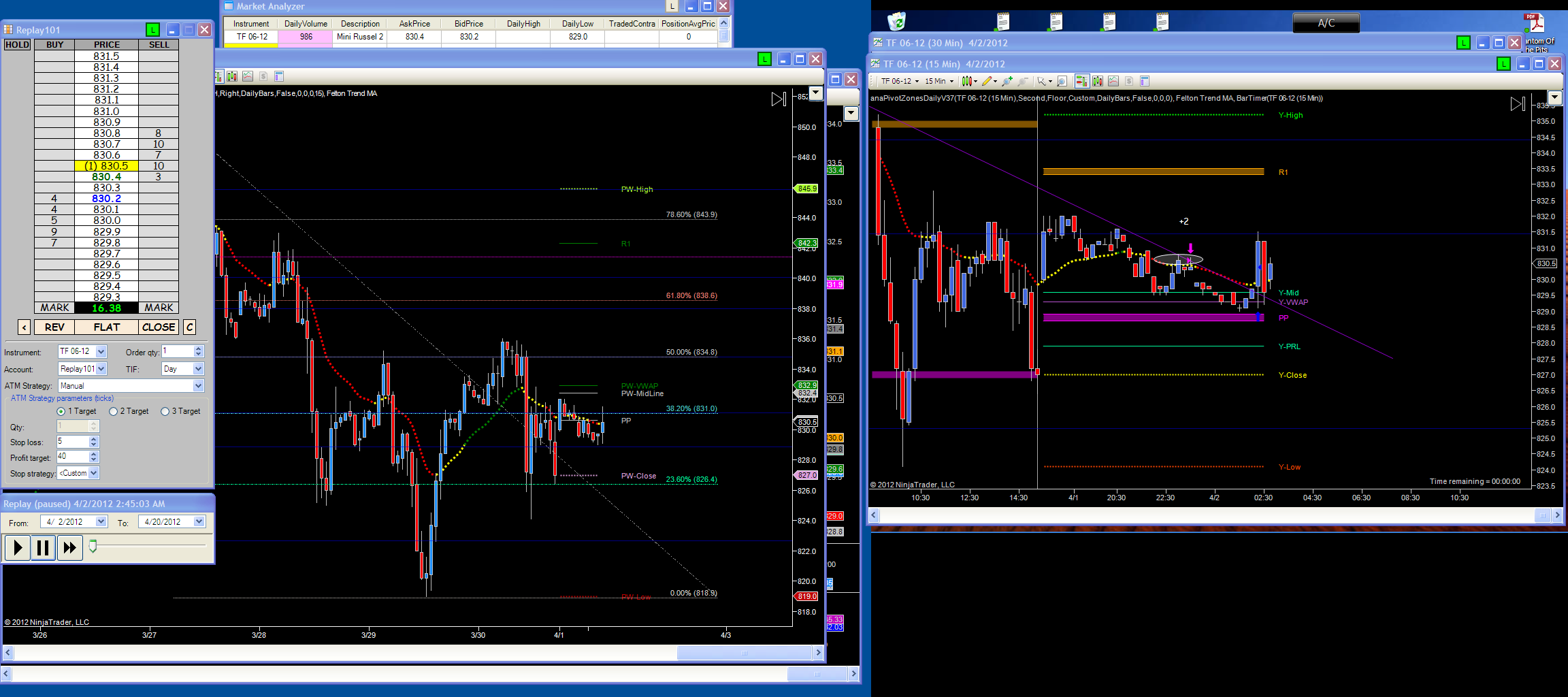Select the 1 Target radio button
Screen dimensions: 1568x697
[x=61, y=412]
